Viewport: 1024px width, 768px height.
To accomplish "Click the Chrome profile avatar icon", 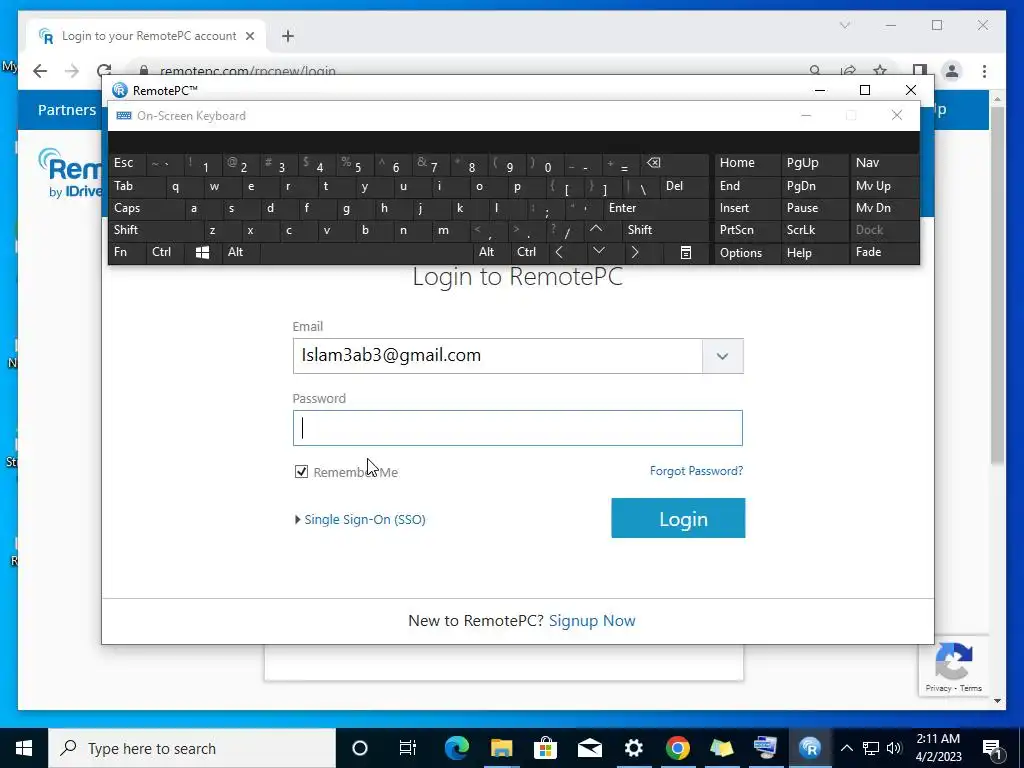I will coord(952,71).
